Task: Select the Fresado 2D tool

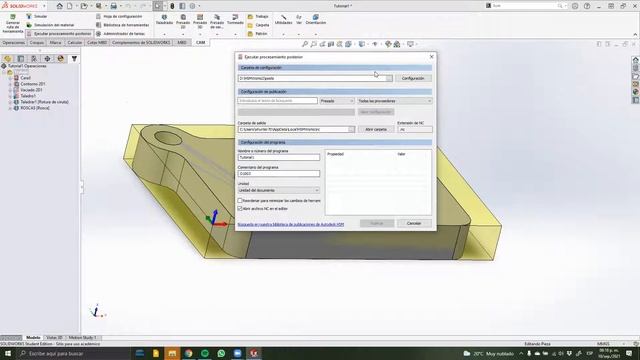Action: [183, 21]
